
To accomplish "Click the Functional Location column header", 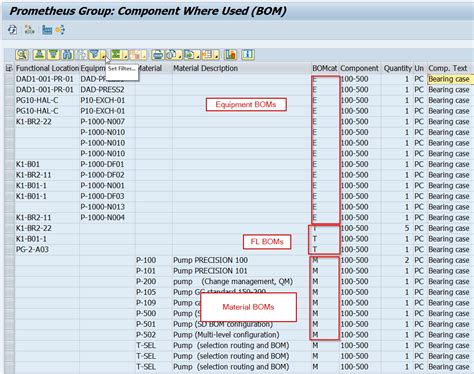I will point(47,68).
